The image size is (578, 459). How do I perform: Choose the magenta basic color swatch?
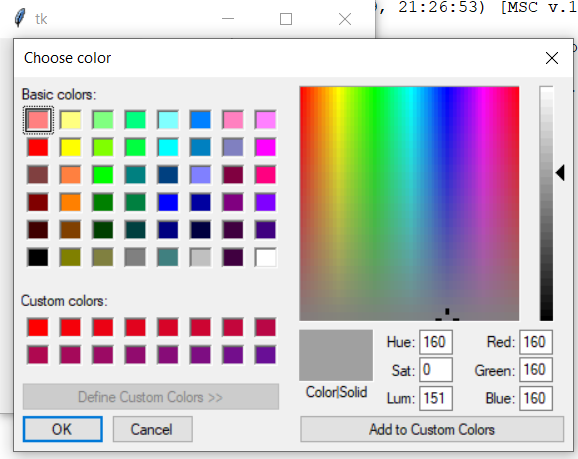[265, 147]
